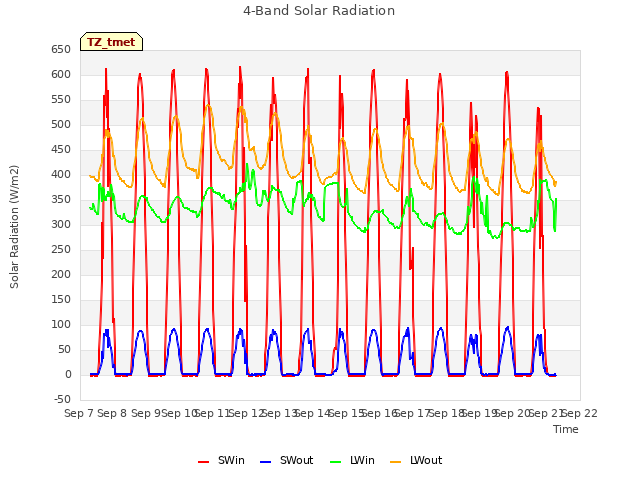Click the blue SWout legend color marker
Screen dimensions: 640x480
pyautogui.click(x=265, y=462)
